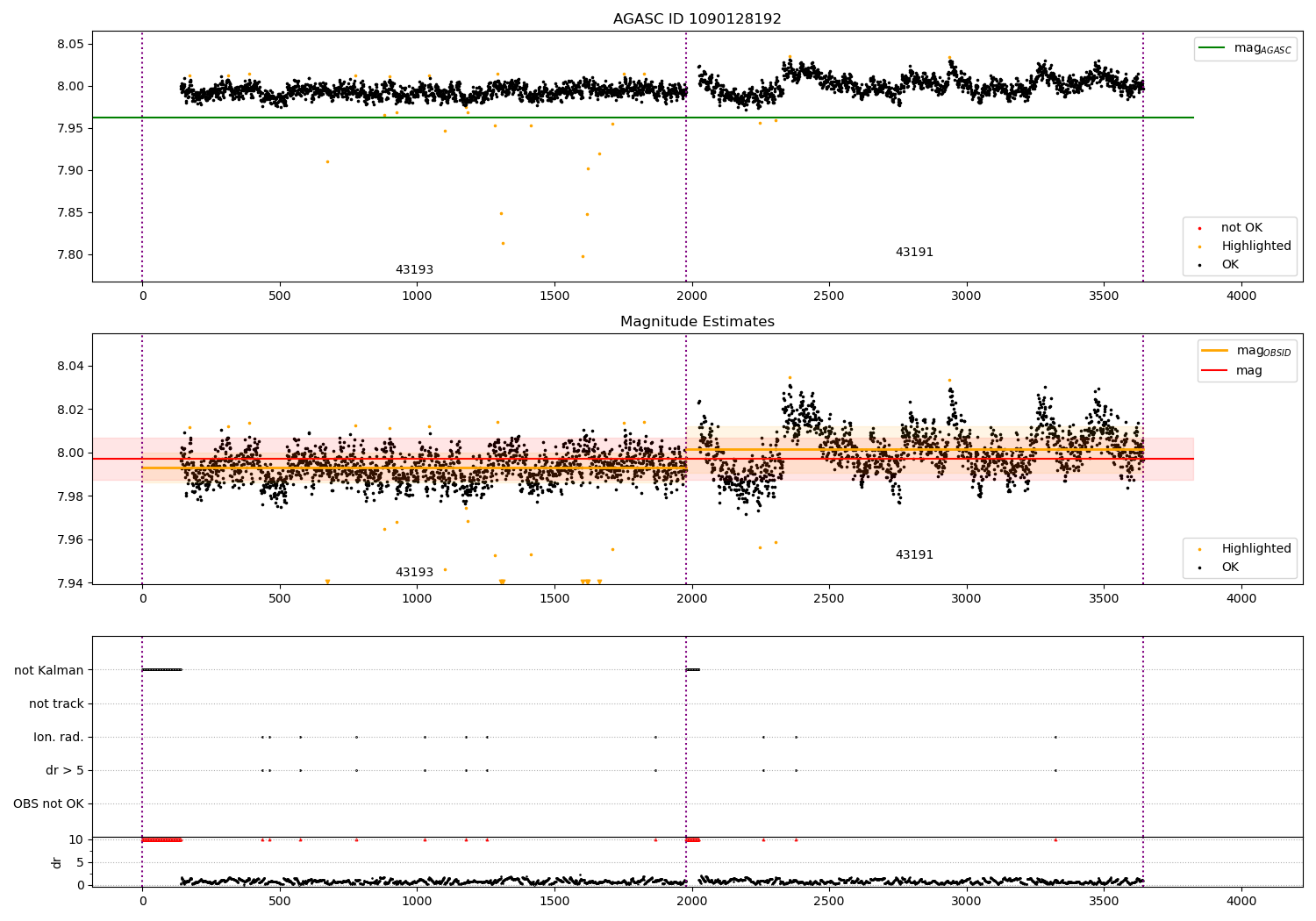Click the green line swatch in the top legend
1316x921 pixels.
1213,48
